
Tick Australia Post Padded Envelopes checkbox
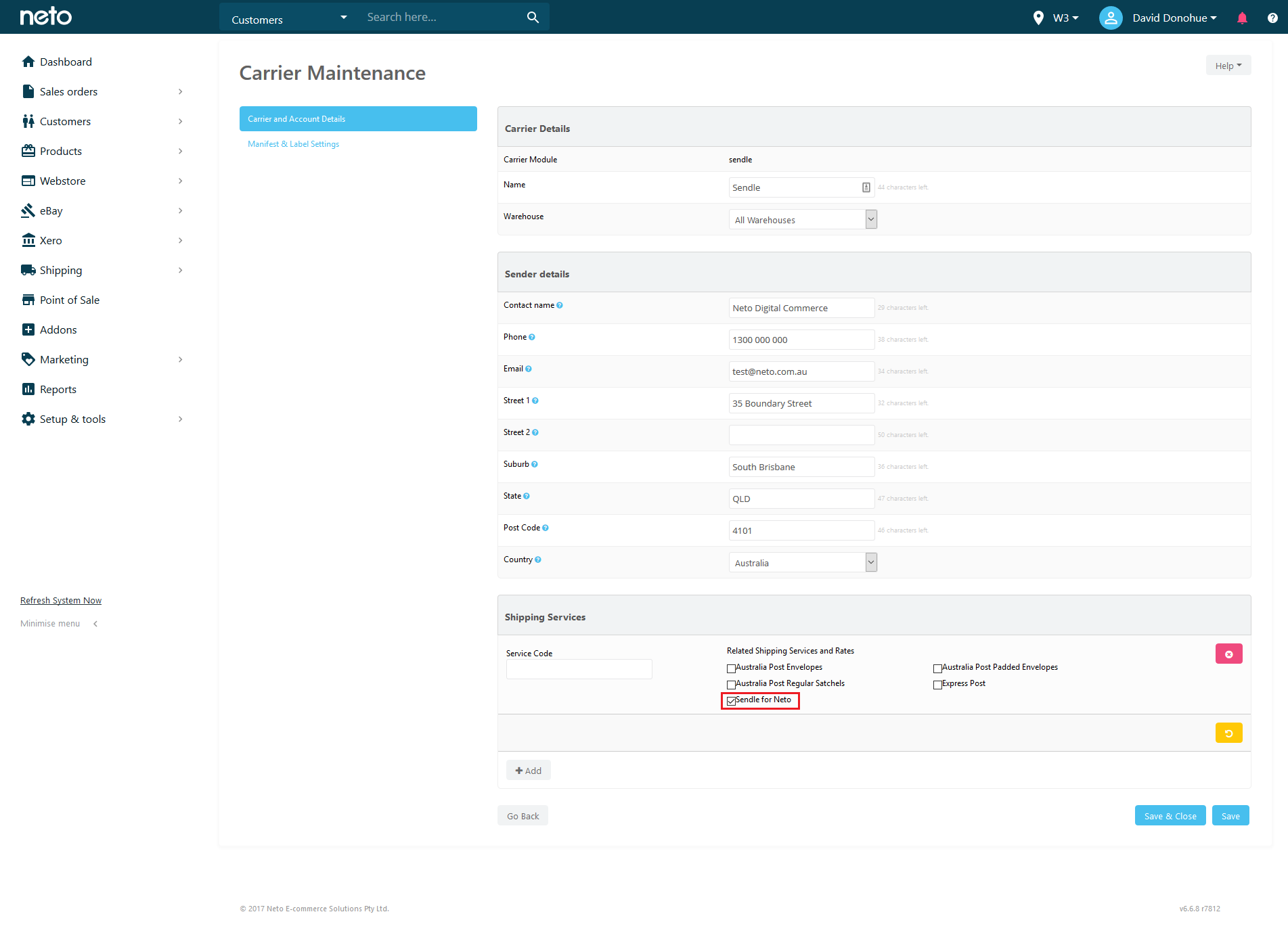tap(937, 668)
